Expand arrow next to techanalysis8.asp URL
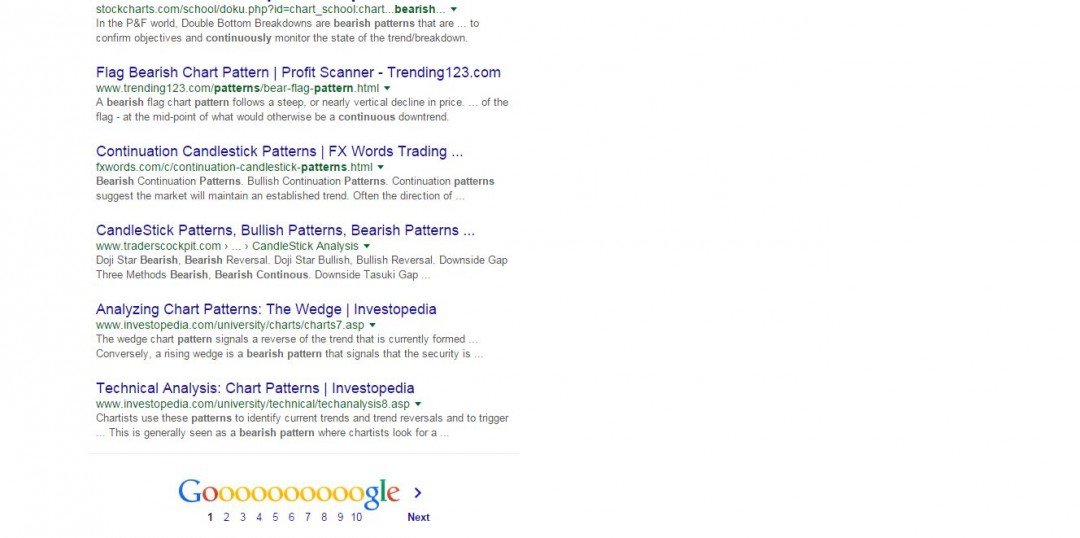This screenshot has width=1080, height=538. (x=418, y=404)
